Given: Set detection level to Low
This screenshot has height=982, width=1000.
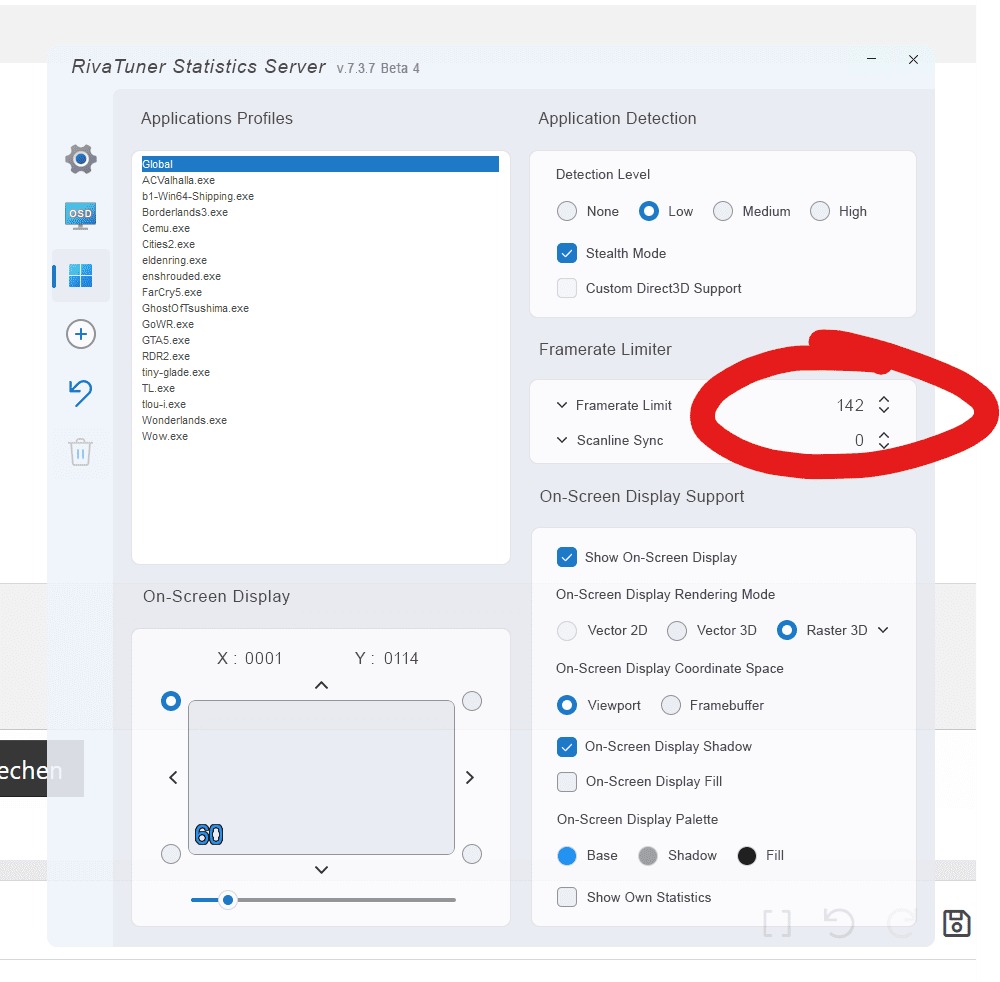Looking at the screenshot, I should [649, 211].
